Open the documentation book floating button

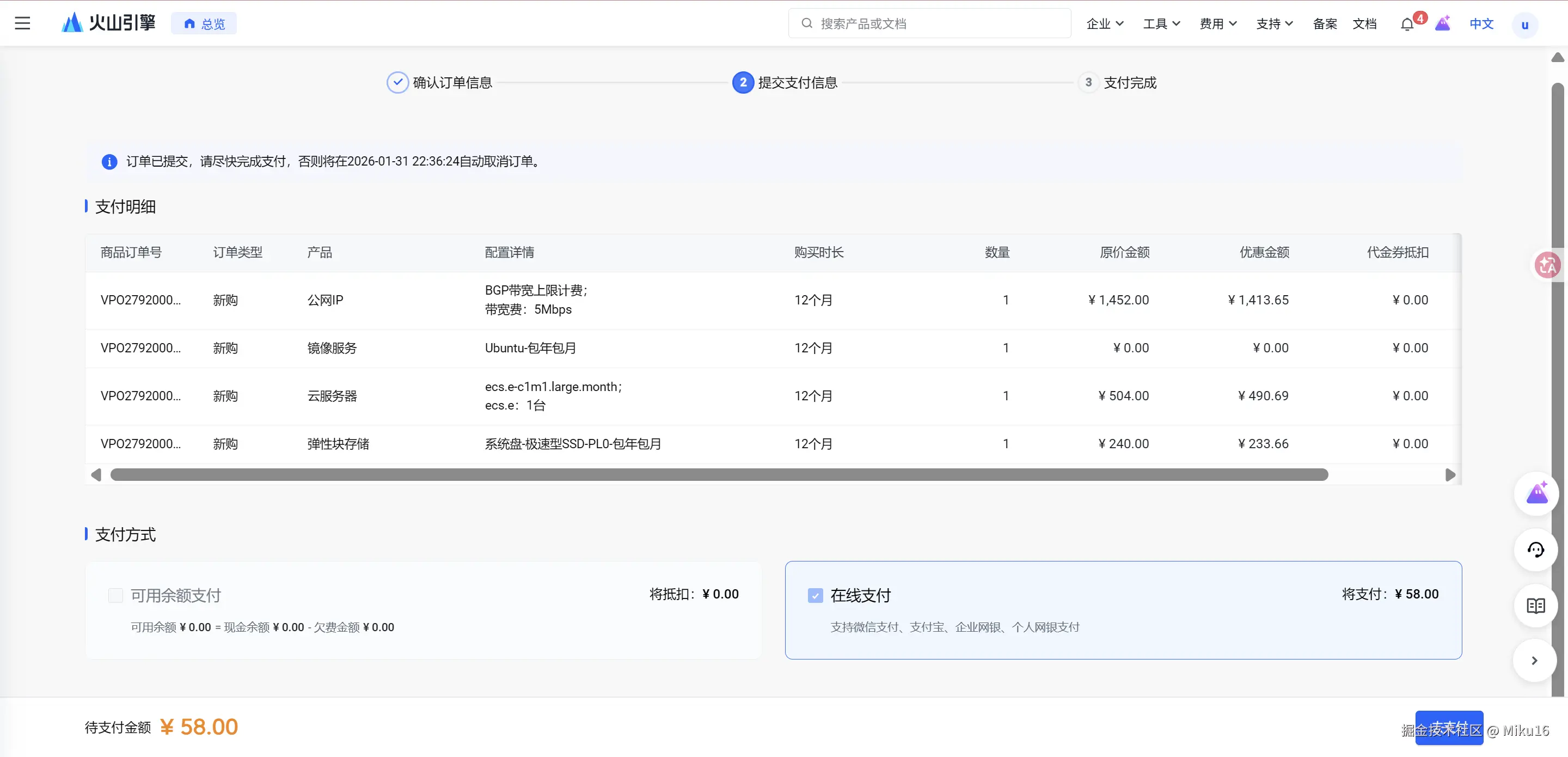pyautogui.click(x=1535, y=606)
